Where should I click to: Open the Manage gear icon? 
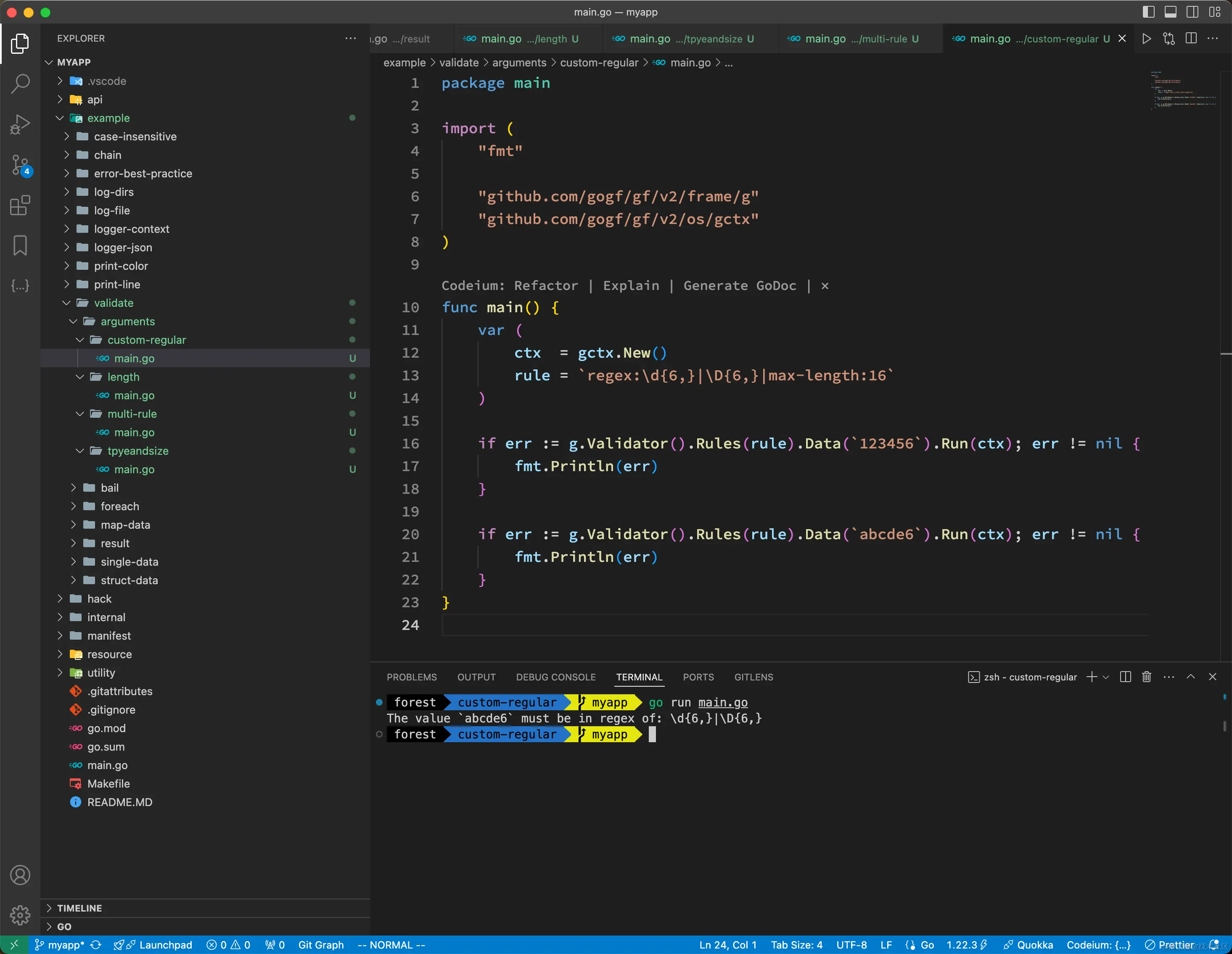[20, 914]
